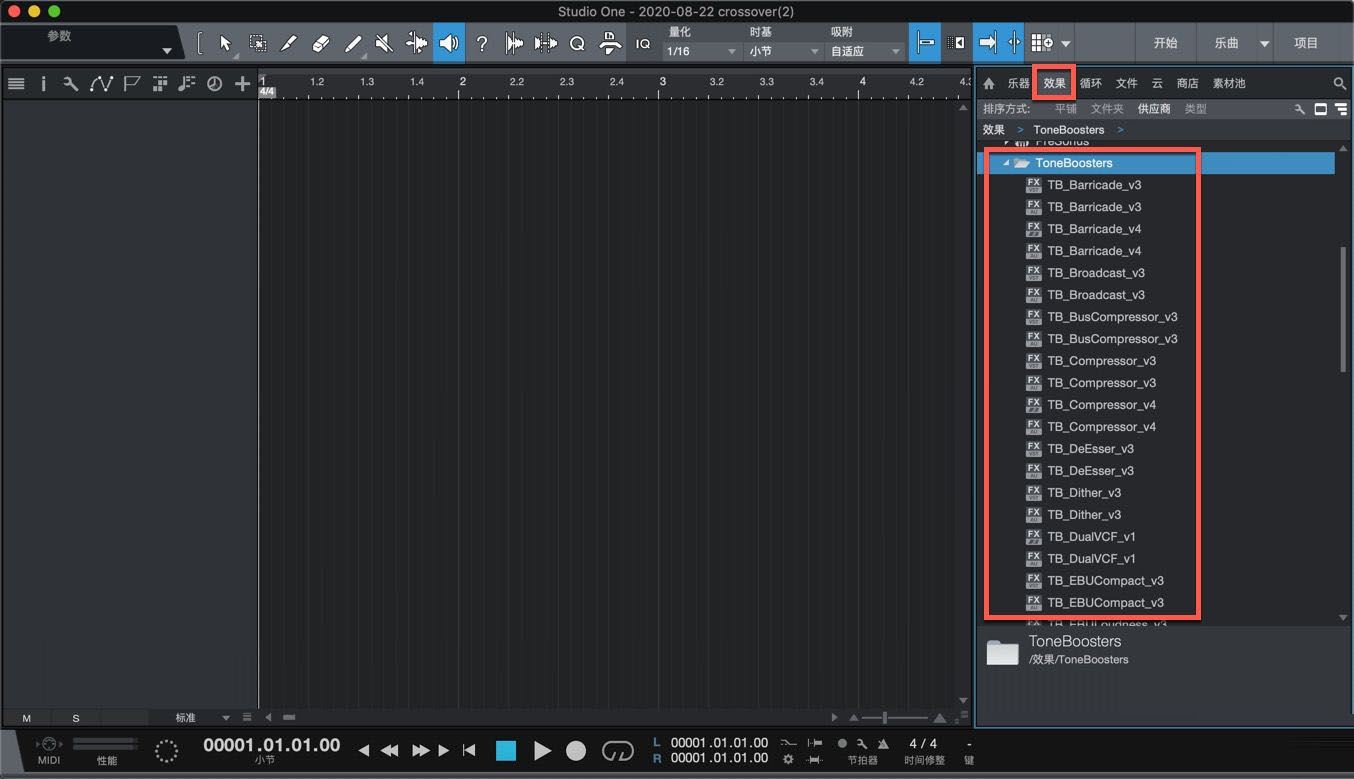Open the 乐曲 page
Image resolution: width=1354 pixels, height=779 pixels.
tap(1226, 43)
